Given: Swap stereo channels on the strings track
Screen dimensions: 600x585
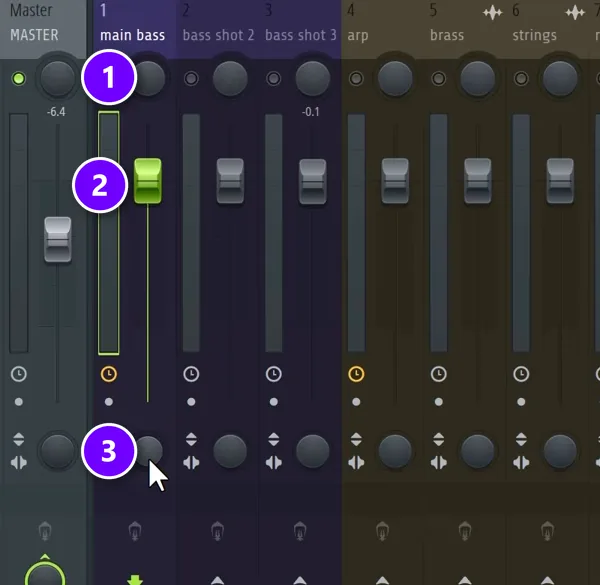Looking at the screenshot, I should 521,463.
